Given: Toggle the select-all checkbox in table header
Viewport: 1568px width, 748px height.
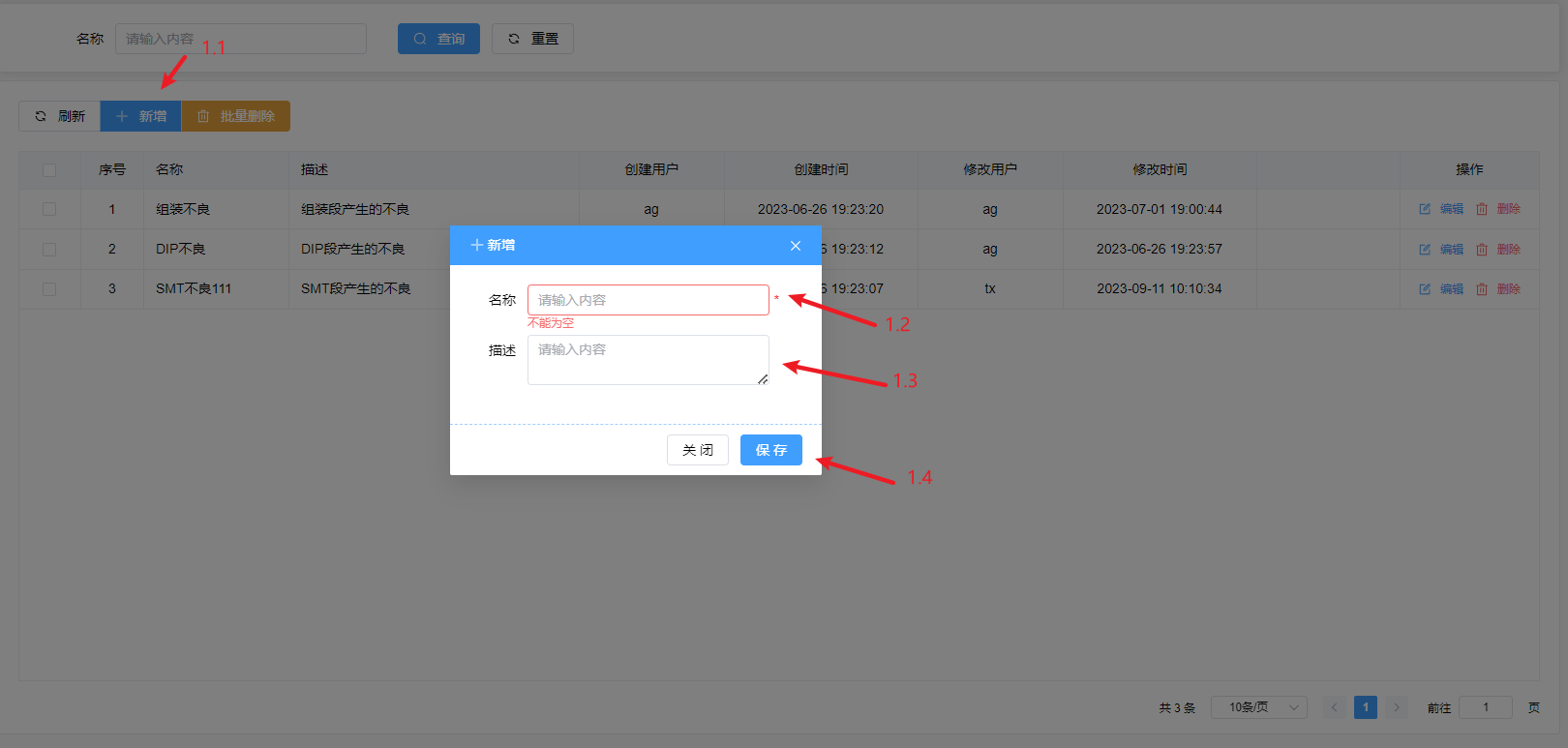Looking at the screenshot, I should 49,170.
